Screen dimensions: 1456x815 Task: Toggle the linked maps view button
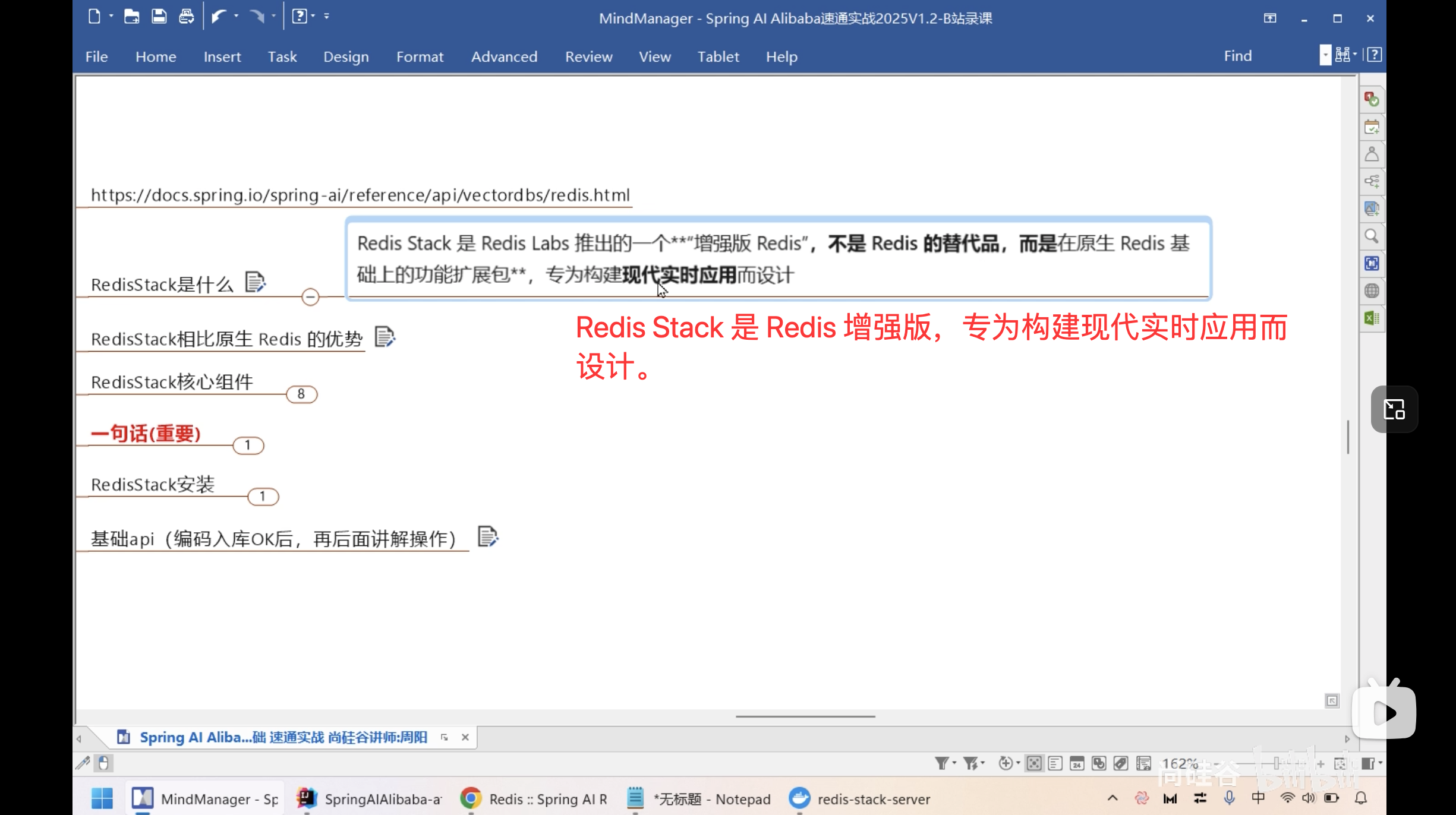1143,763
